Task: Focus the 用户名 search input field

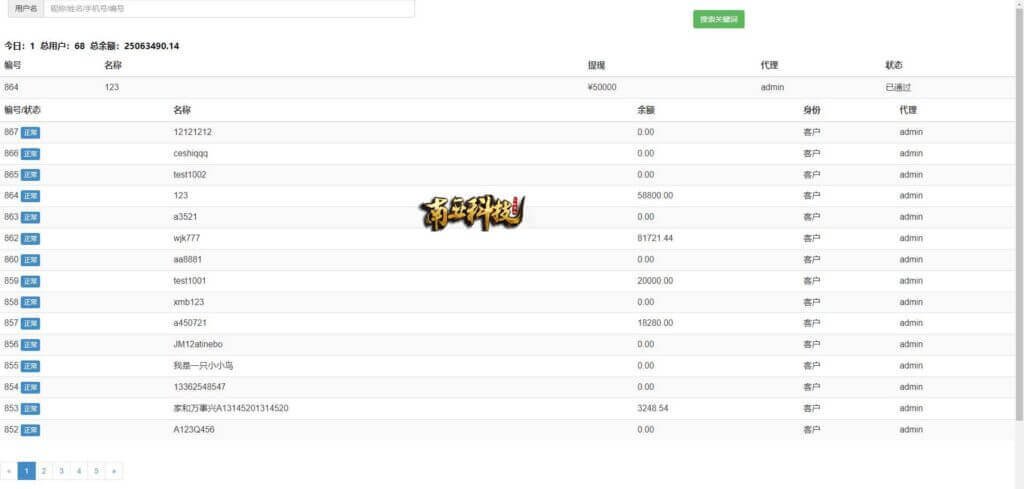Action: click(x=228, y=8)
